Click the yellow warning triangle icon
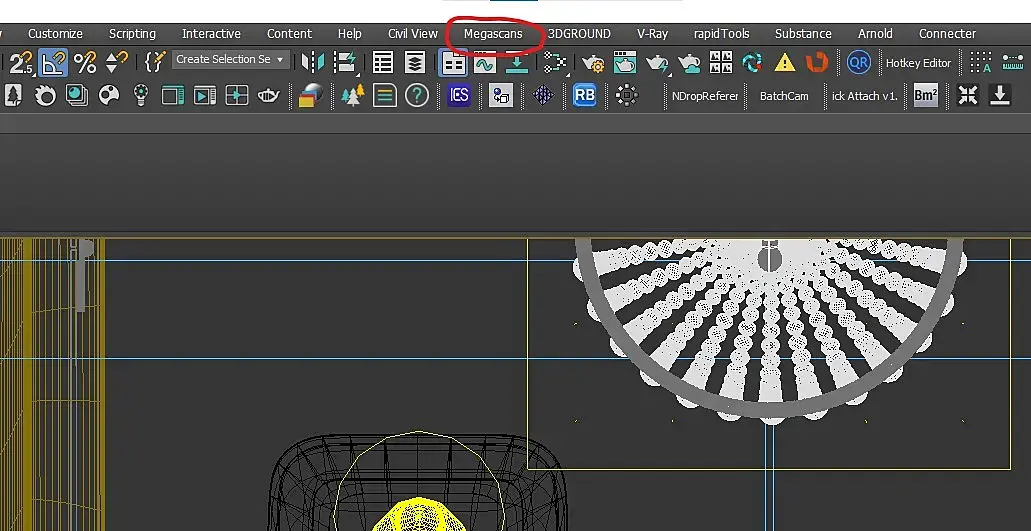Image resolution: width=1031 pixels, height=531 pixels. pyautogui.click(x=784, y=63)
